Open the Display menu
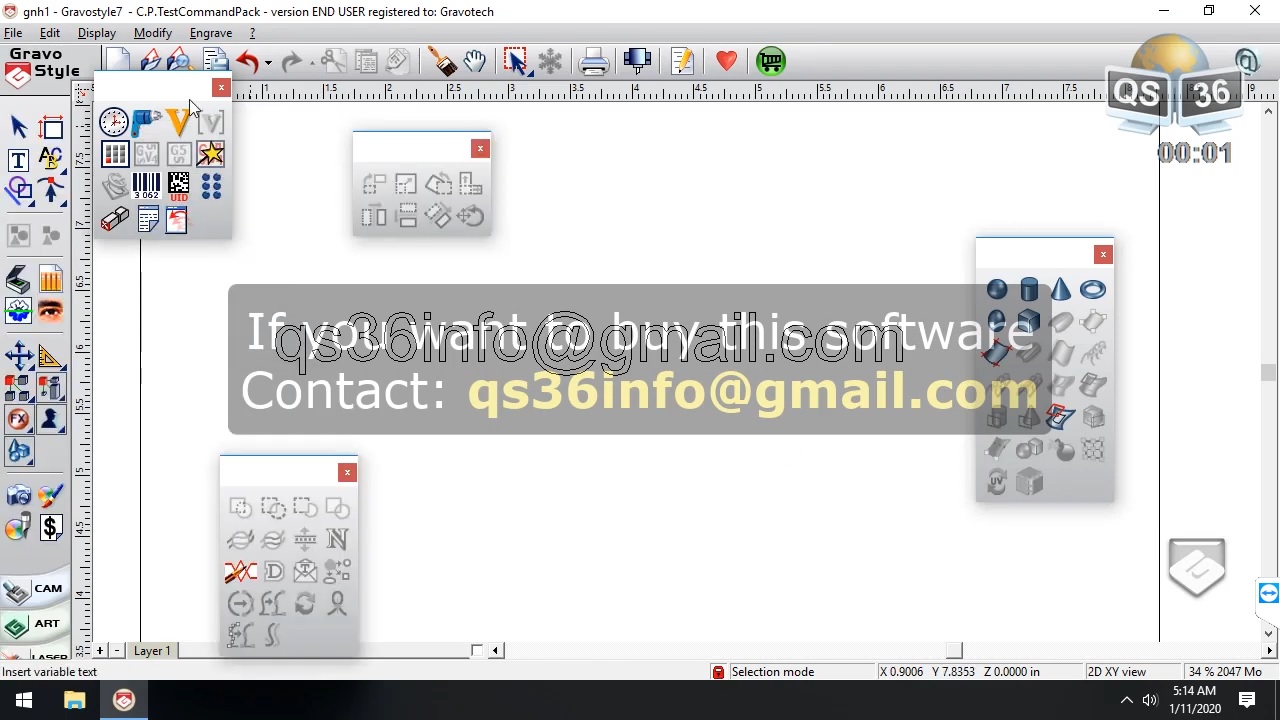Image resolution: width=1280 pixels, height=720 pixels. [x=97, y=33]
